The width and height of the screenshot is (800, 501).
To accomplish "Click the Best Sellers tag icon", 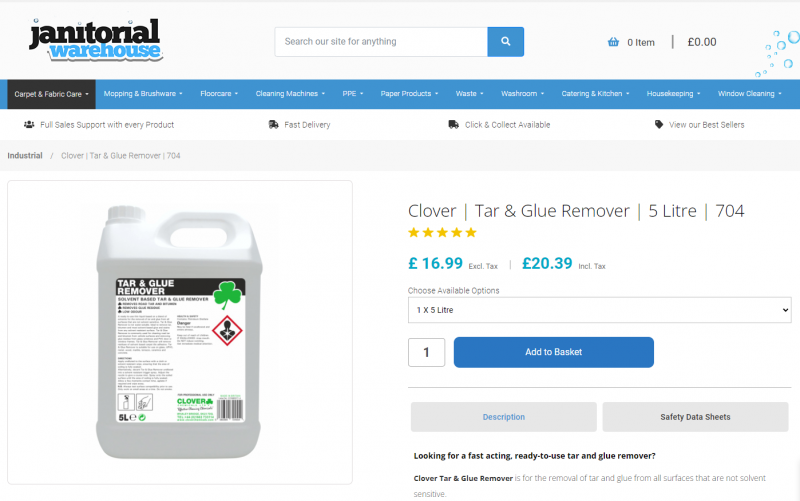I will 659,124.
